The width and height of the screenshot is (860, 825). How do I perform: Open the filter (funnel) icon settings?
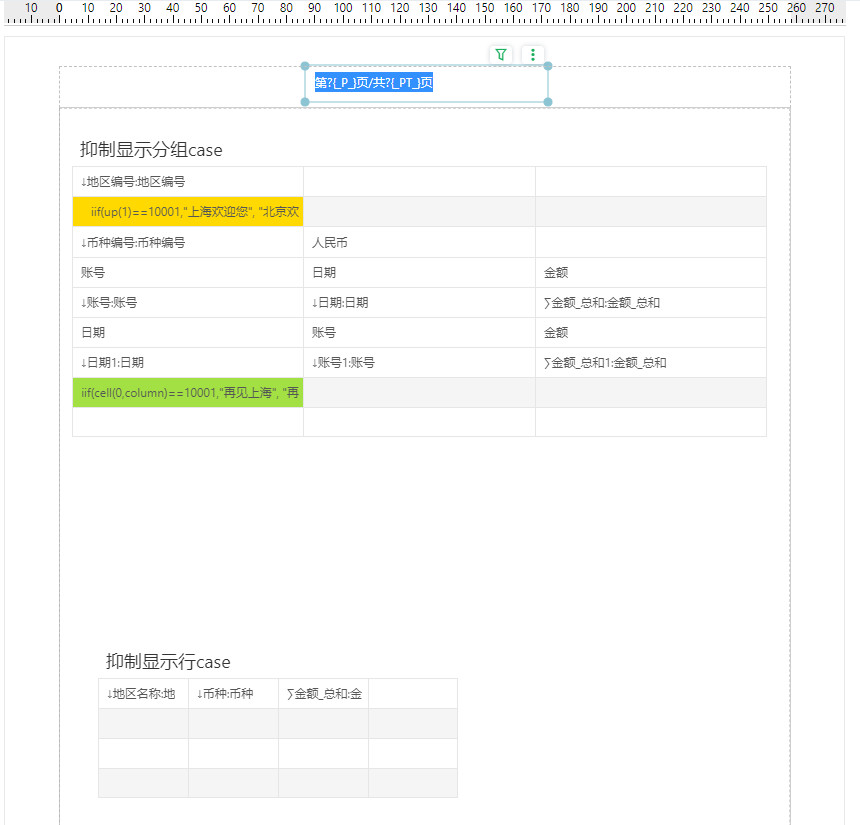(500, 55)
